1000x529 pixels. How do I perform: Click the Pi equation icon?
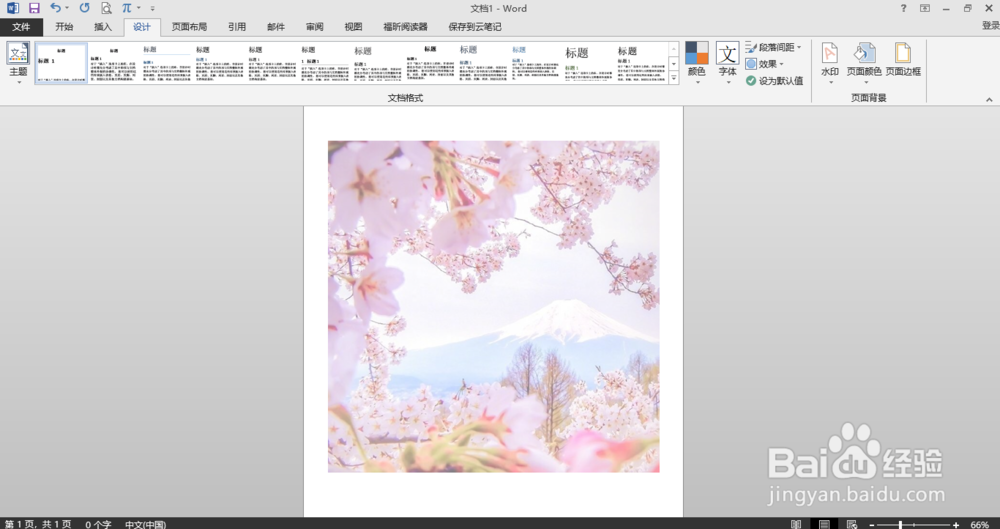pyautogui.click(x=126, y=8)
